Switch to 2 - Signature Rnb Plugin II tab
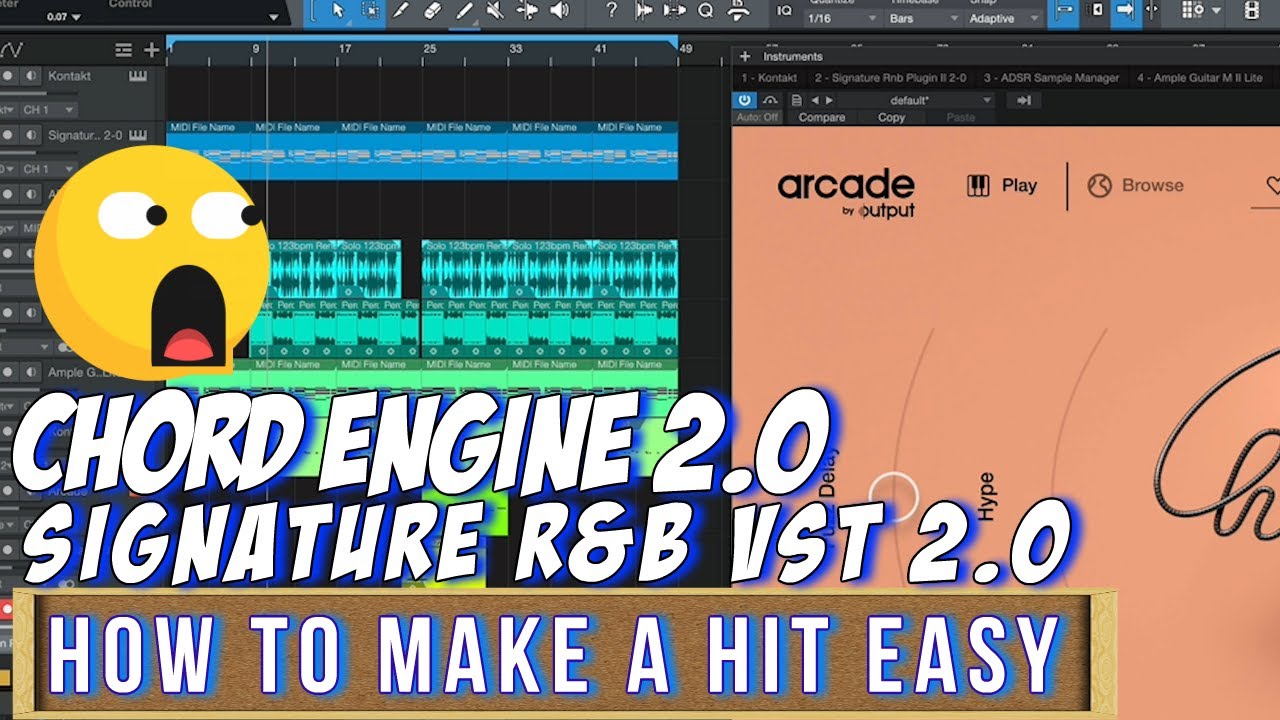The width and height of the screenshot is (1280, 720). pos(891,78)
